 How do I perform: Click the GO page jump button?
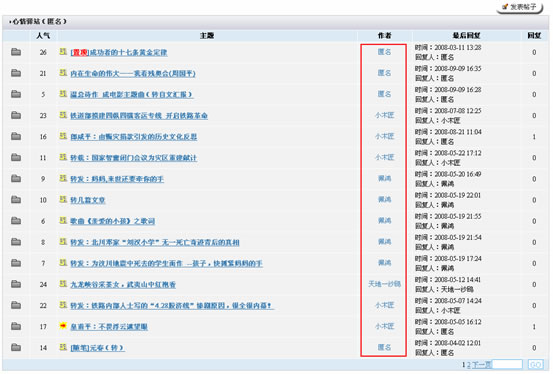pyautogui.click(x=536, y=364)
